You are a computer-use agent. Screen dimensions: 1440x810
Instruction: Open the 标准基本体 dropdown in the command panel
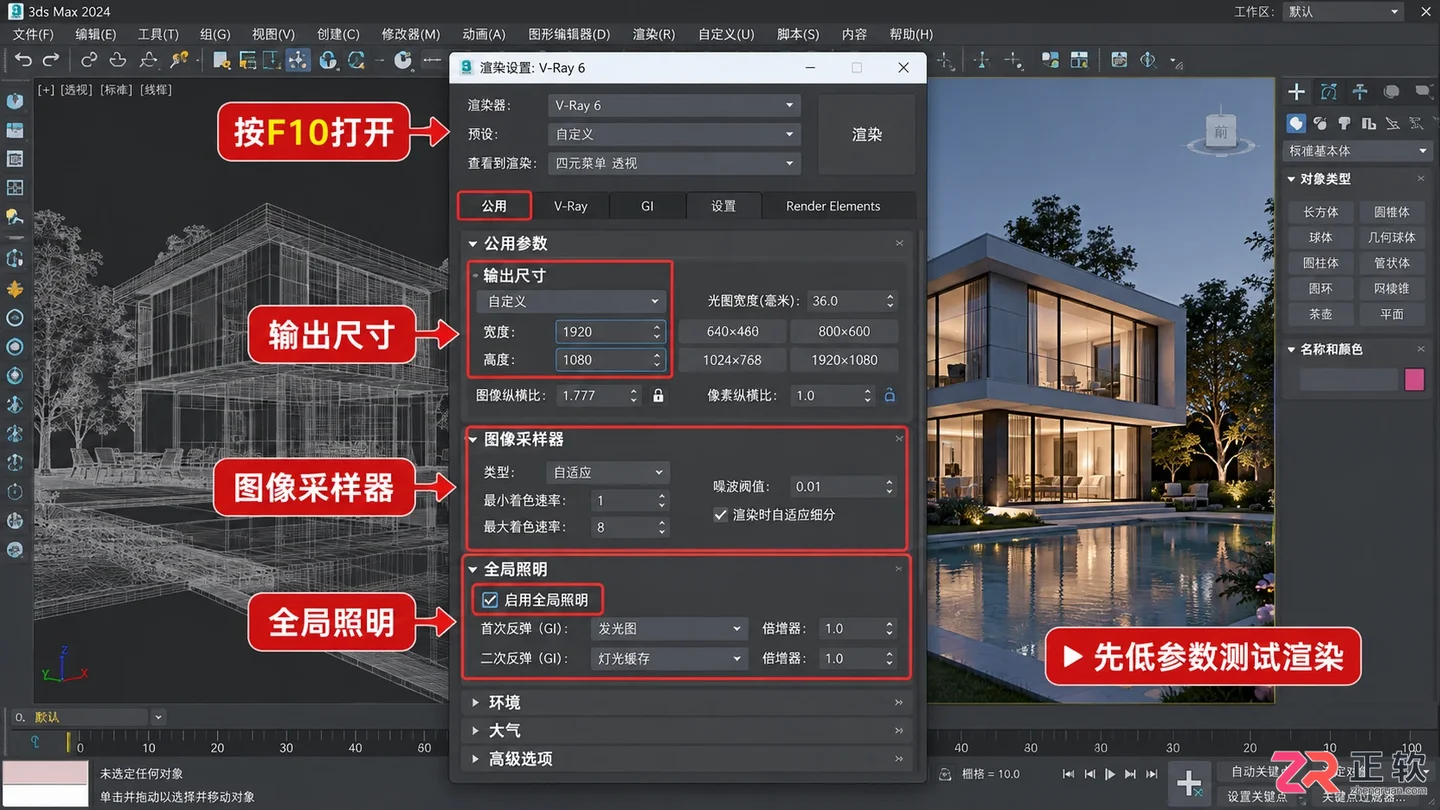(1358, 151)
